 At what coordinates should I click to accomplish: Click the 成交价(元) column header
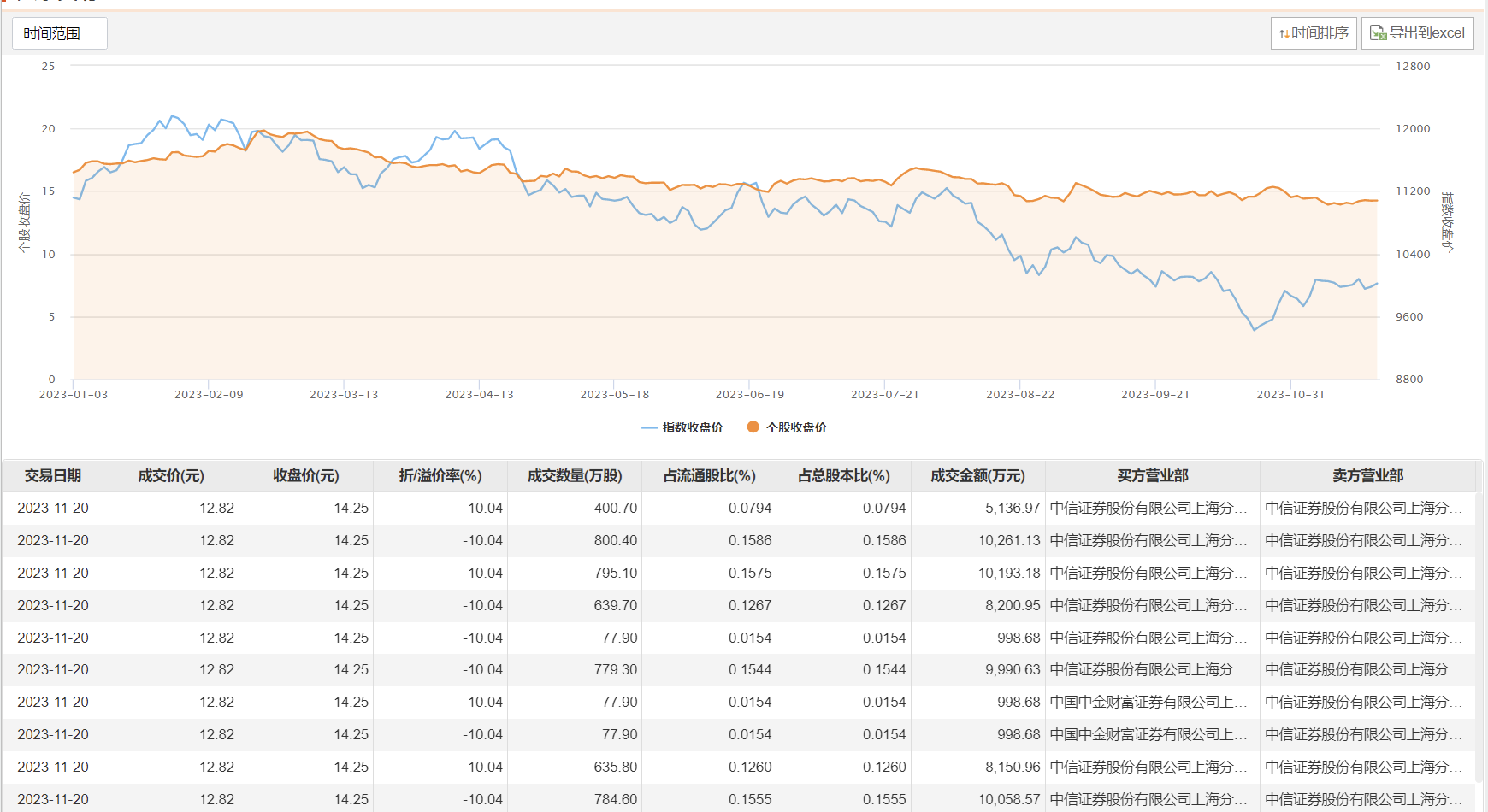click(x=171, y=476)
